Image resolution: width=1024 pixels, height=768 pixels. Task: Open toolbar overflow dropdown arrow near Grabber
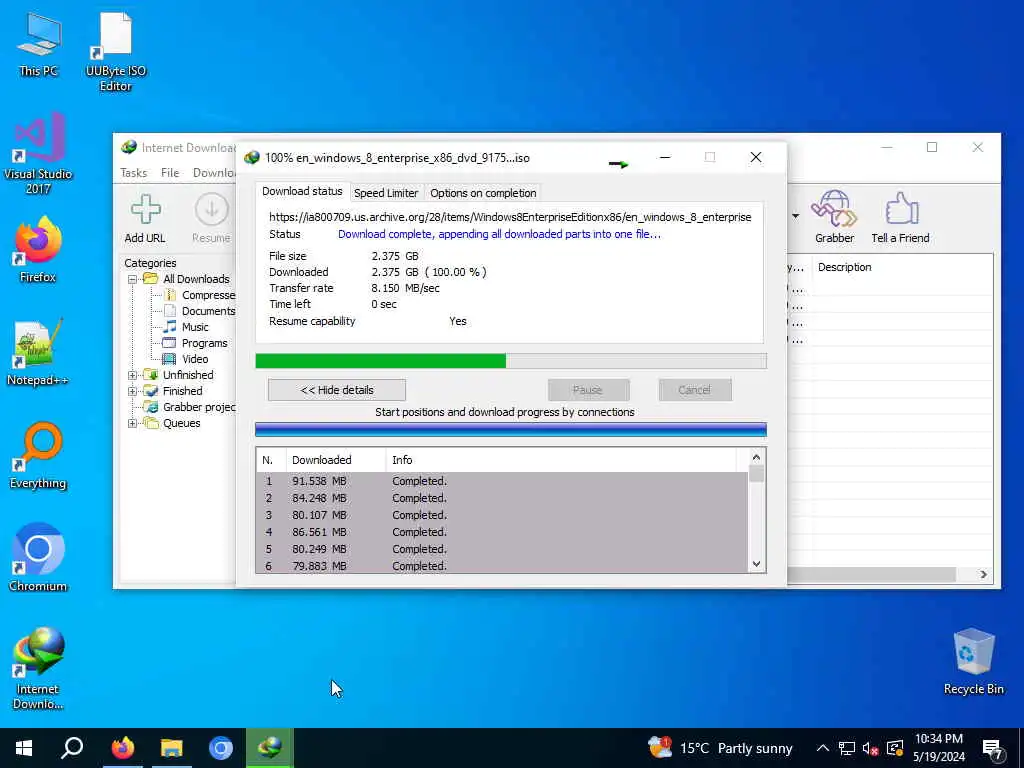(795, 216)
